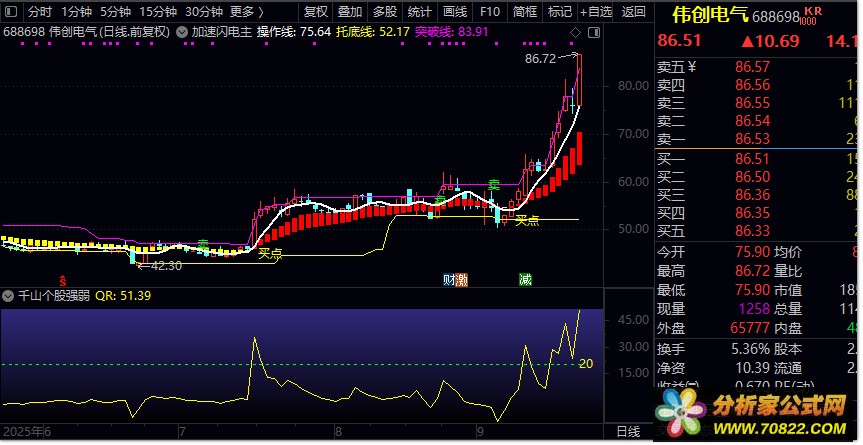The height and width of the screenshot is (445, 863).
Task: Open 千山个股强弱 indicator dropdown
Action: coord(9,296)
